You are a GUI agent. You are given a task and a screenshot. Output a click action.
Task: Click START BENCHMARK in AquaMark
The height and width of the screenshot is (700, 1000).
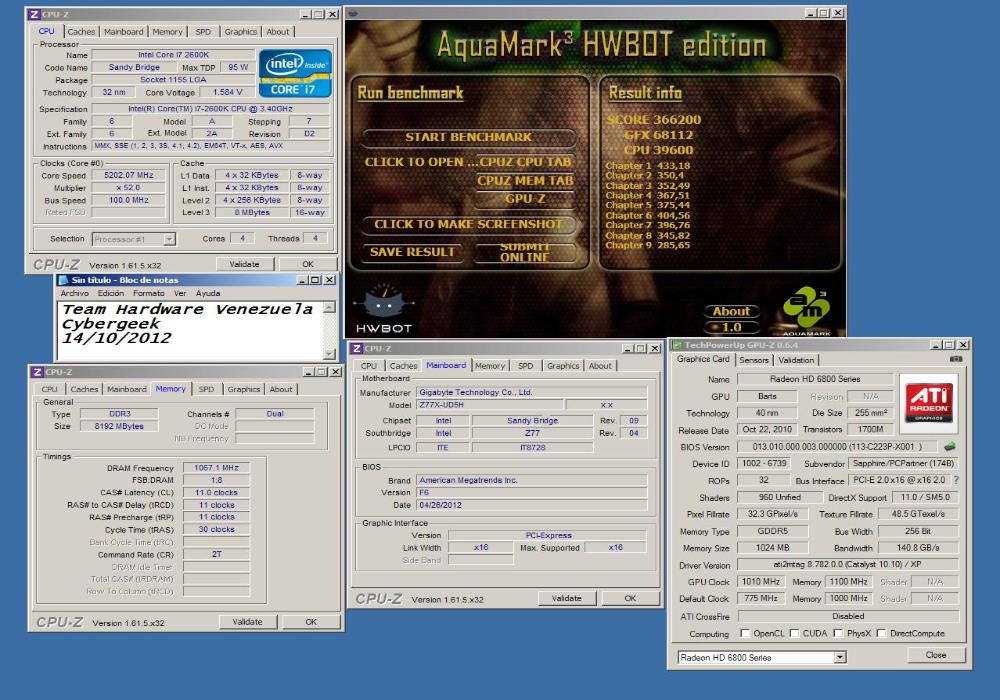(469, 137)
